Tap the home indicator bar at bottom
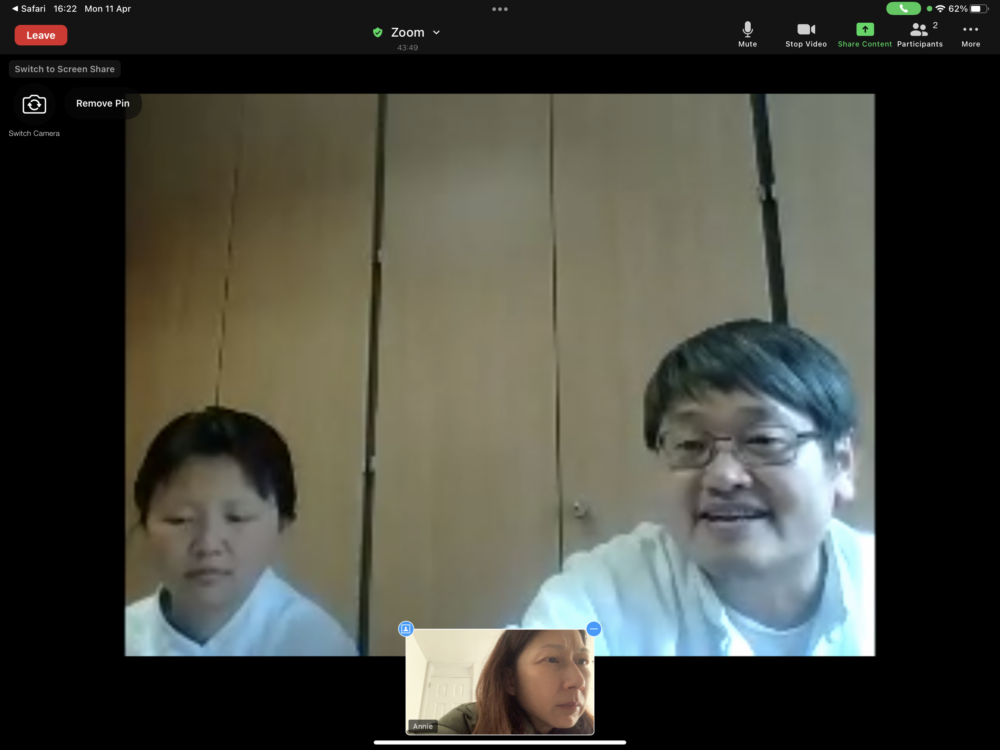Screen dimensions: 1000x750 (x=500, y=742)
